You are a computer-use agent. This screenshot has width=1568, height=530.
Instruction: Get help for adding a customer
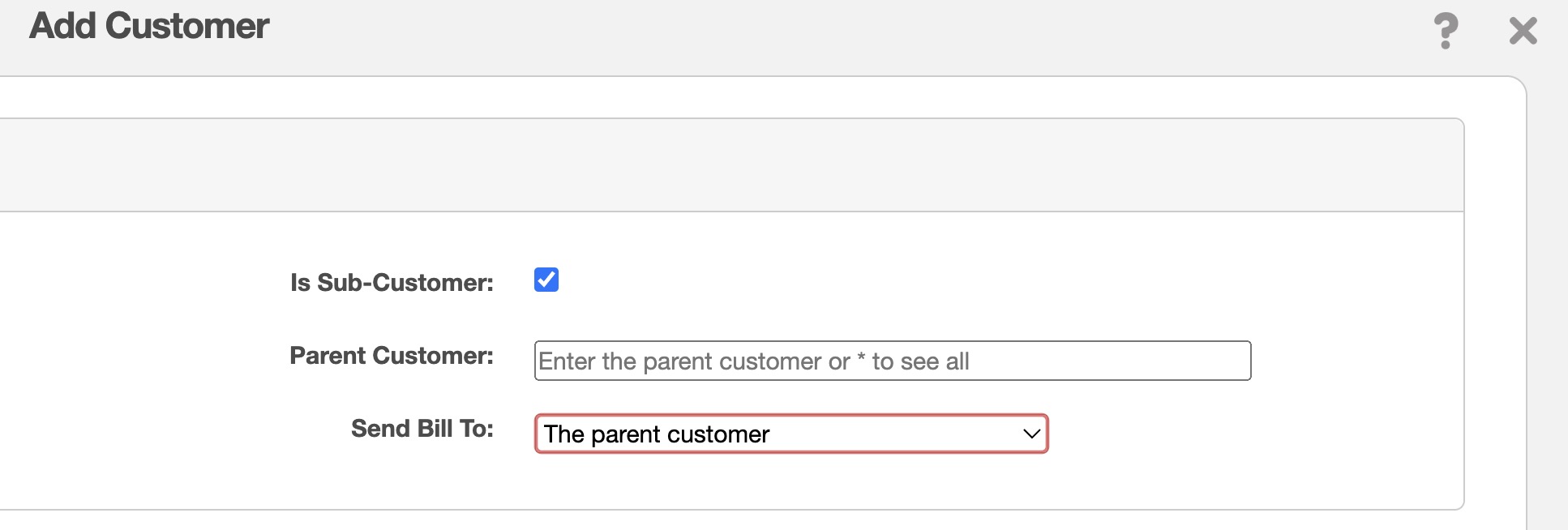[x=1446, y=31]
